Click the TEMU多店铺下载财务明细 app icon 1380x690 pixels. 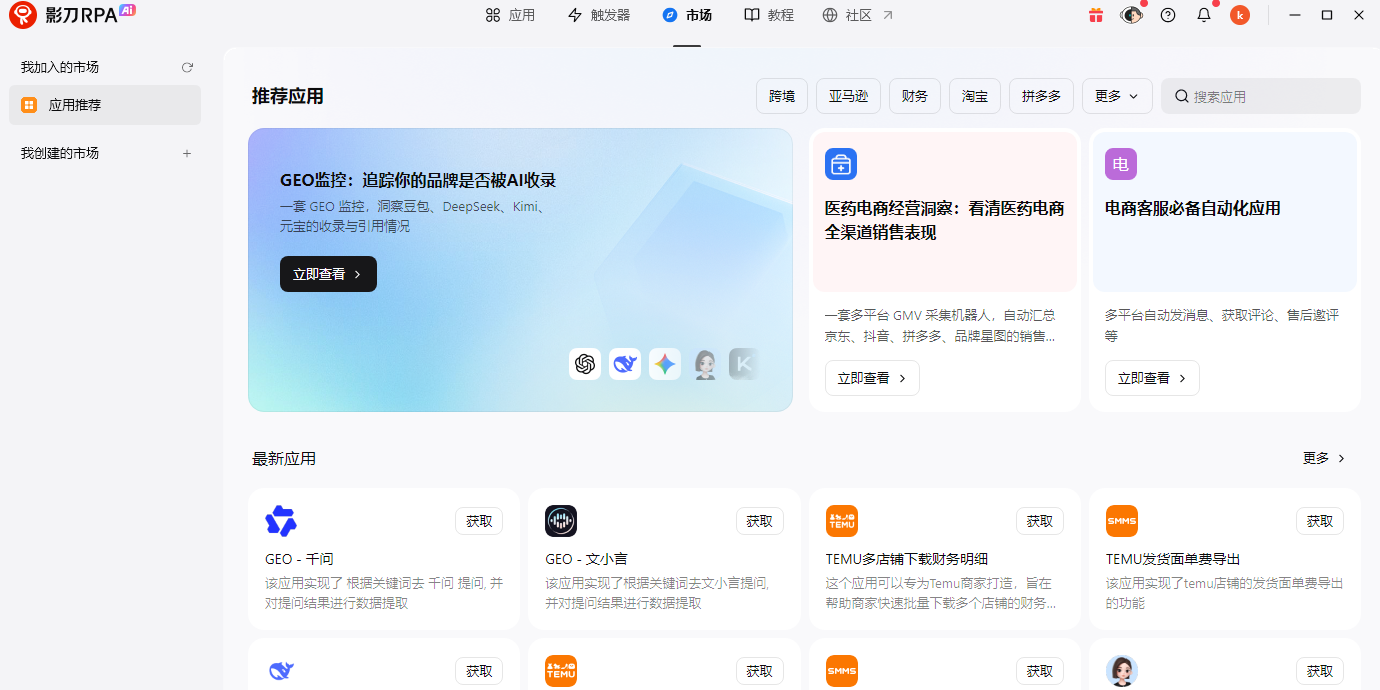tap(842, 521)
